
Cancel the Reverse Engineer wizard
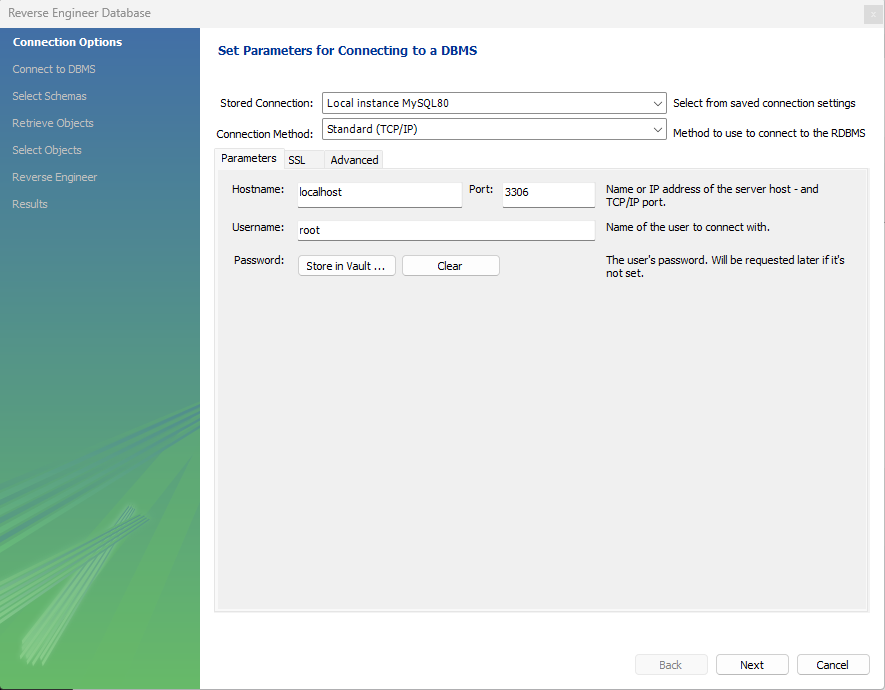click(833, 665)
